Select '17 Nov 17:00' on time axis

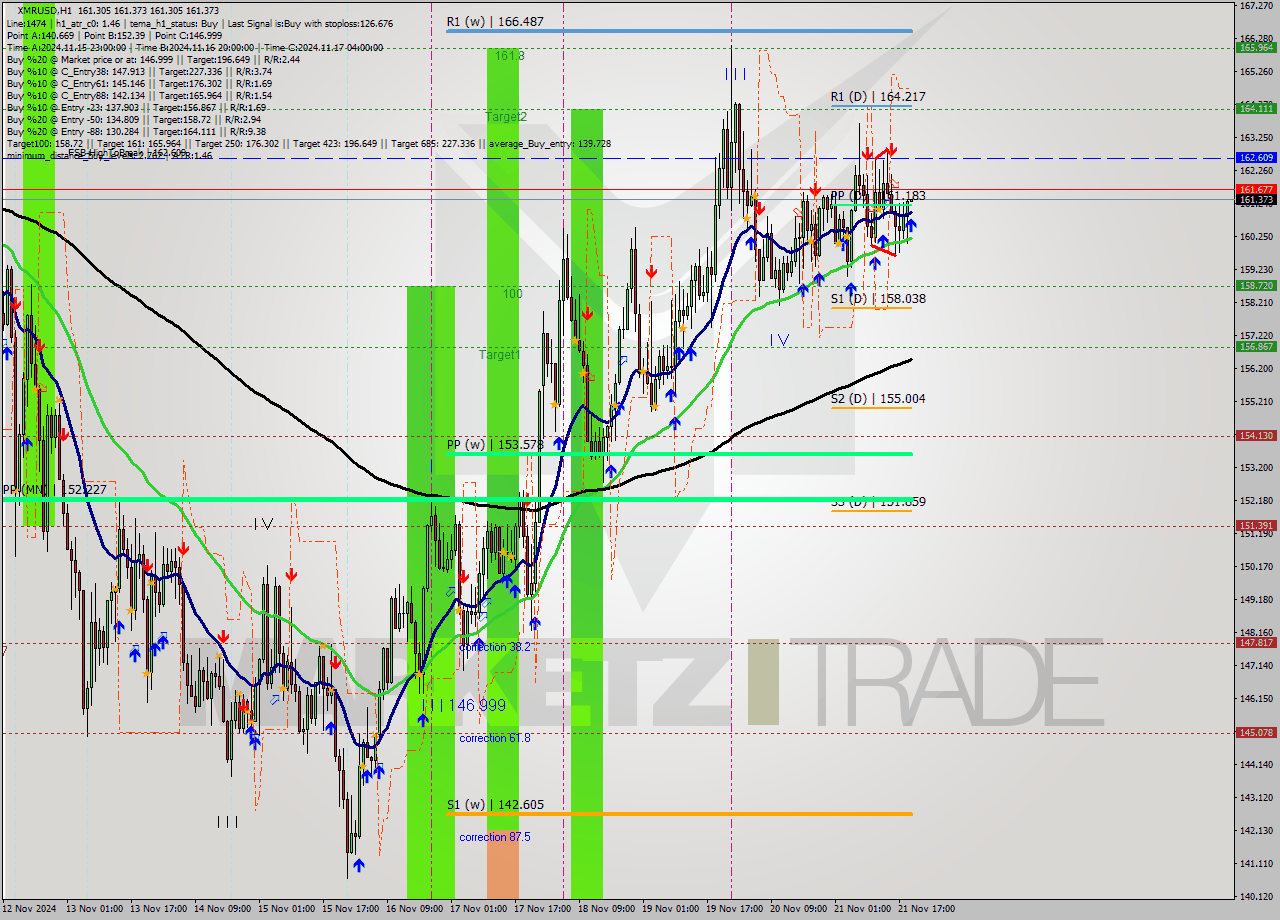point(543,909)
